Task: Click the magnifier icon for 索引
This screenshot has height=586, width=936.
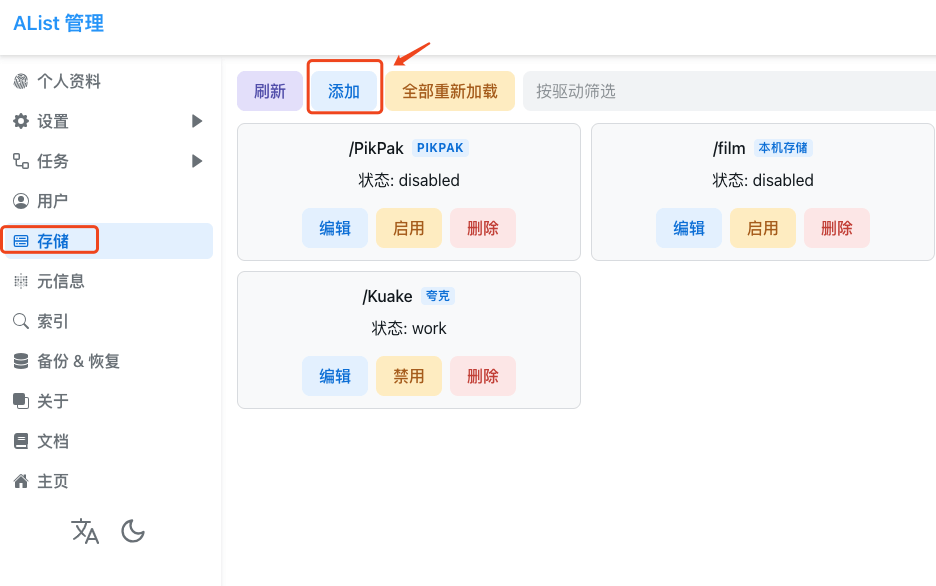Action: pos(21,321)
